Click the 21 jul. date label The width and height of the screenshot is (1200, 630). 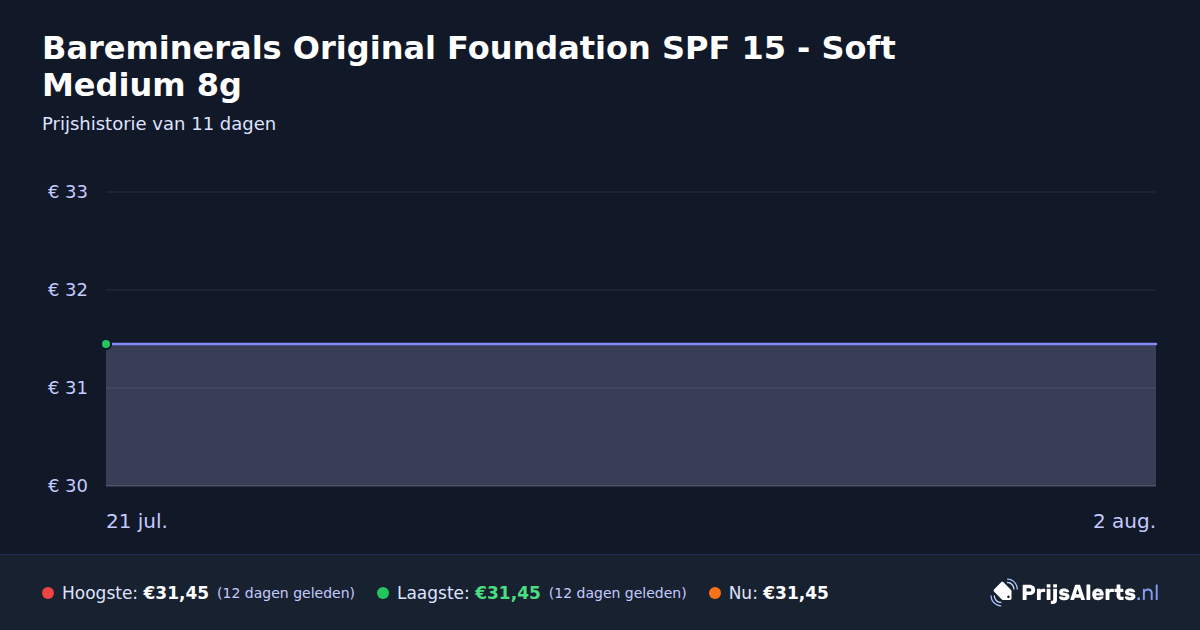click(x=137, y=522)
